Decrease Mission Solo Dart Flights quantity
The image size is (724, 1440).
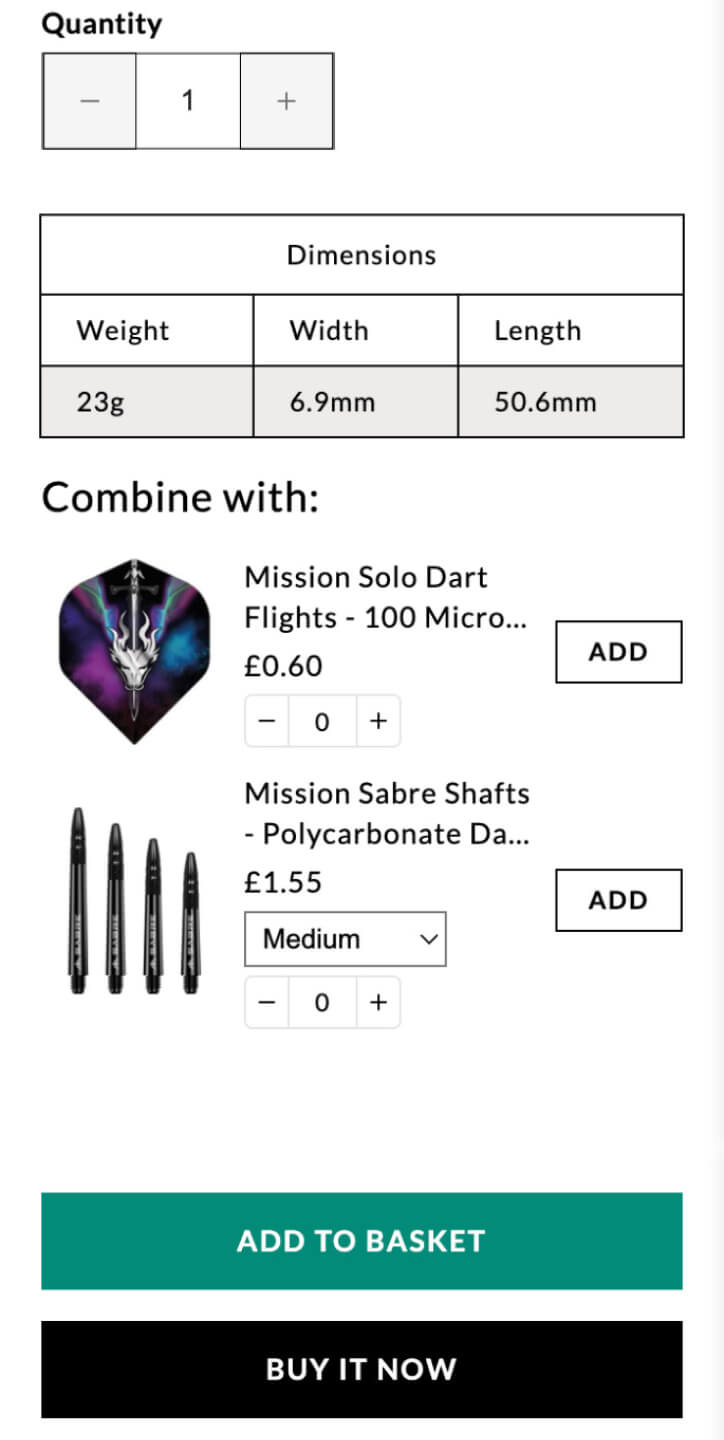(x=267, y=721)
